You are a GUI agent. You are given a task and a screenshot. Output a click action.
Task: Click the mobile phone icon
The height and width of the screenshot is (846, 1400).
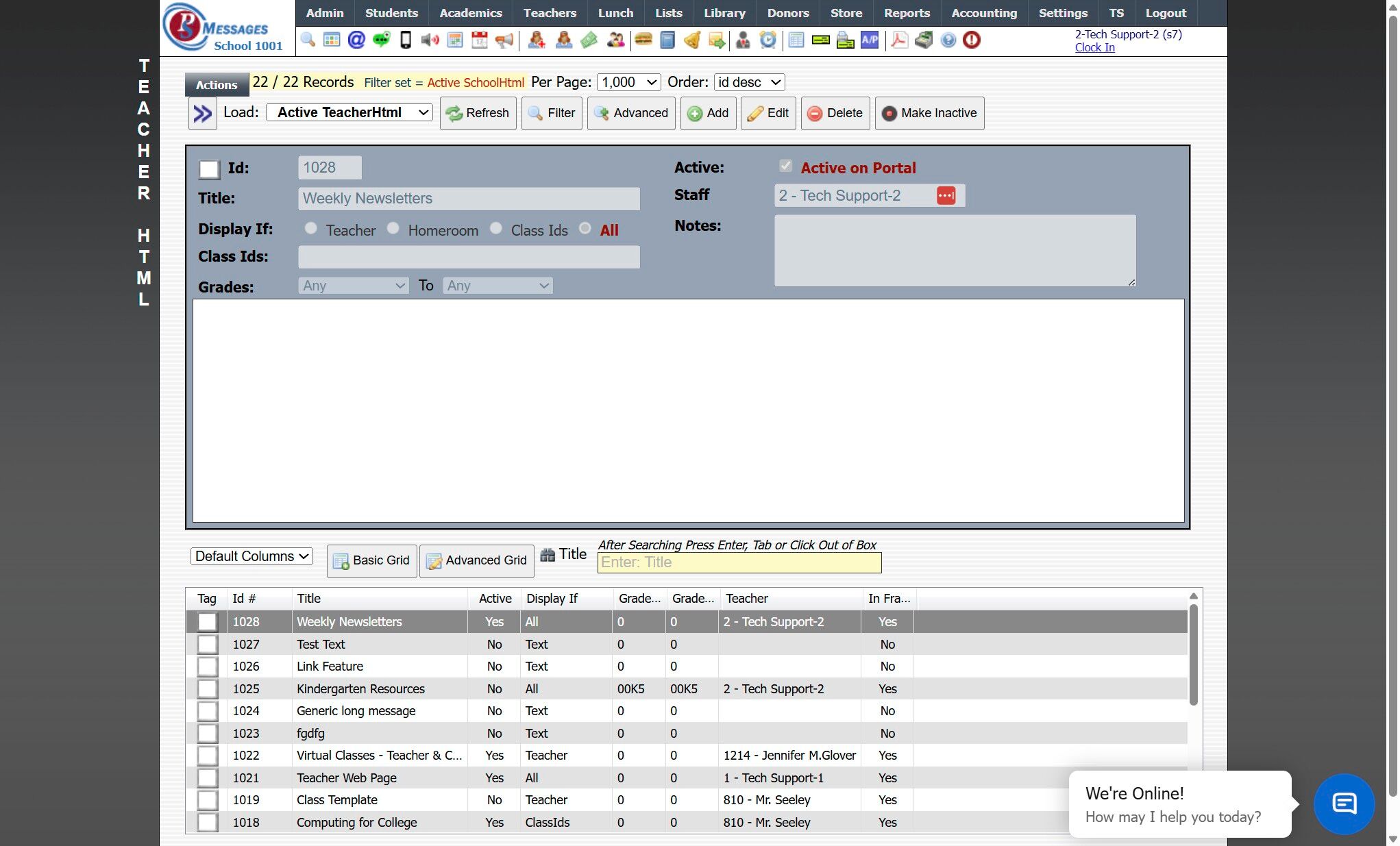click(x=406, y=40)
